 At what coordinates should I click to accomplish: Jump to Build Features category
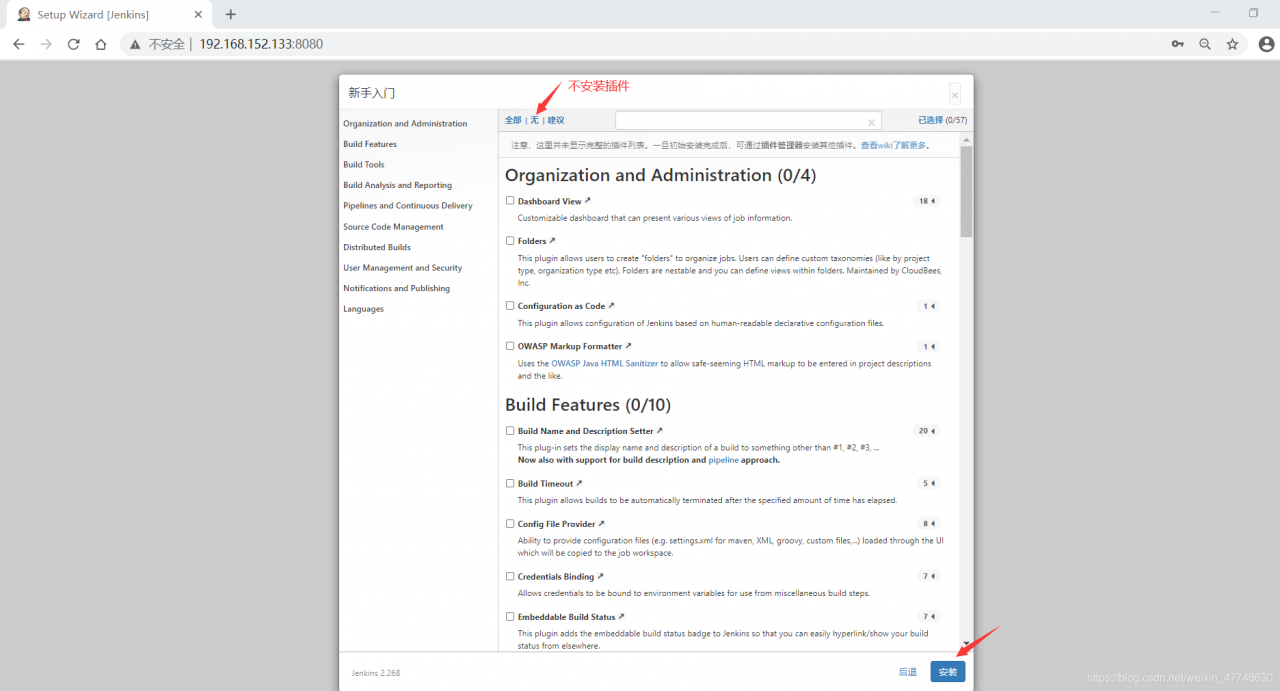[370, 144]
